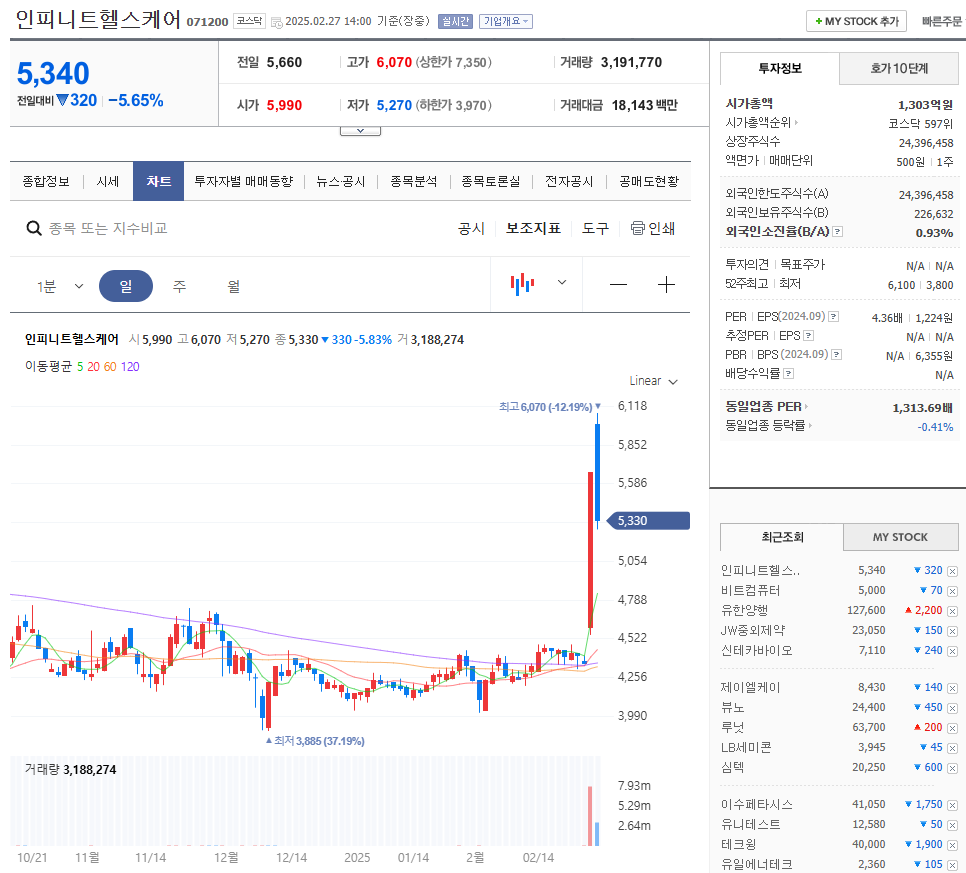Select the candlestick chart type icon

coord(521,284)
